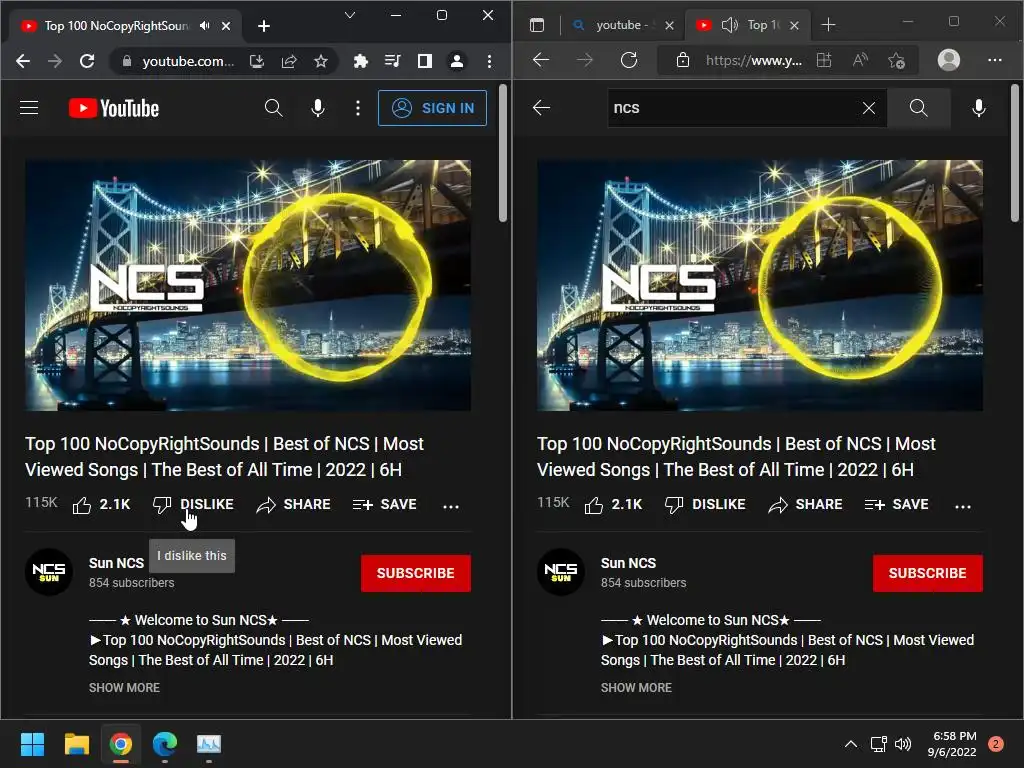The width and height of the screenshot is (1024, 768).
Task: Like the video in the Chrome window
Action: (x=101, y=505)
